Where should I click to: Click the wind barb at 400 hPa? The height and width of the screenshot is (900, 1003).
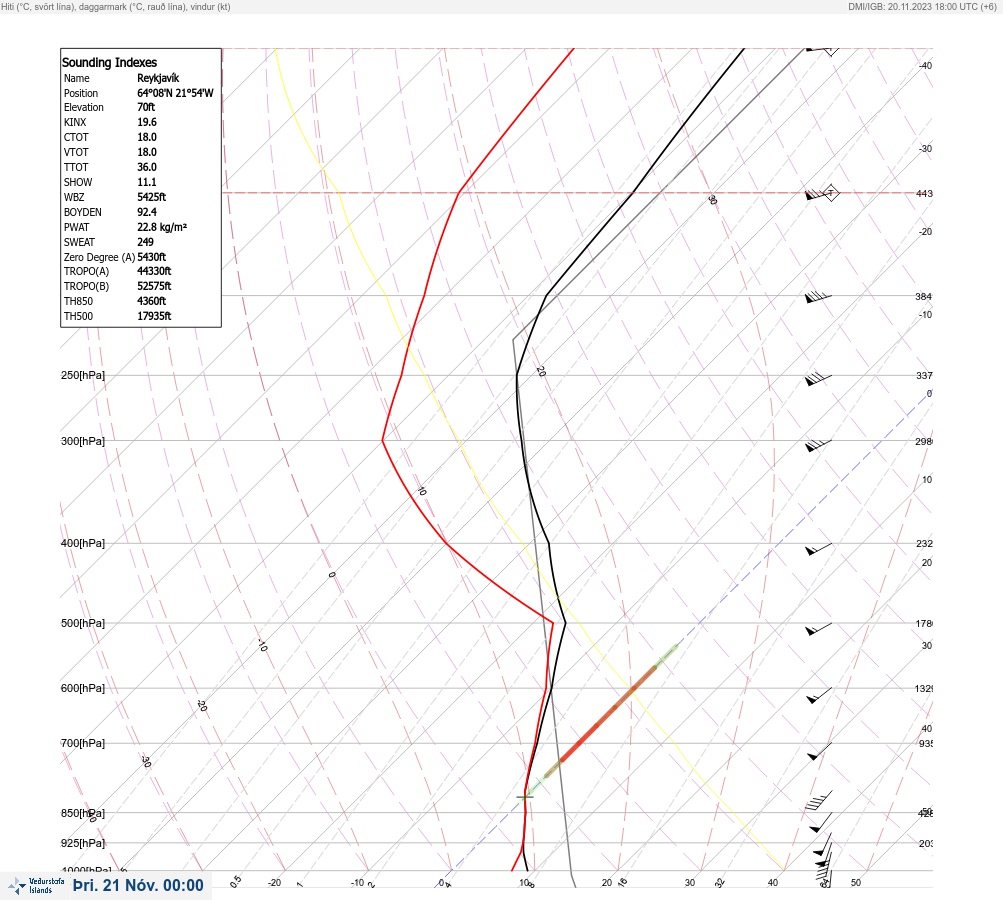point(818,549)
